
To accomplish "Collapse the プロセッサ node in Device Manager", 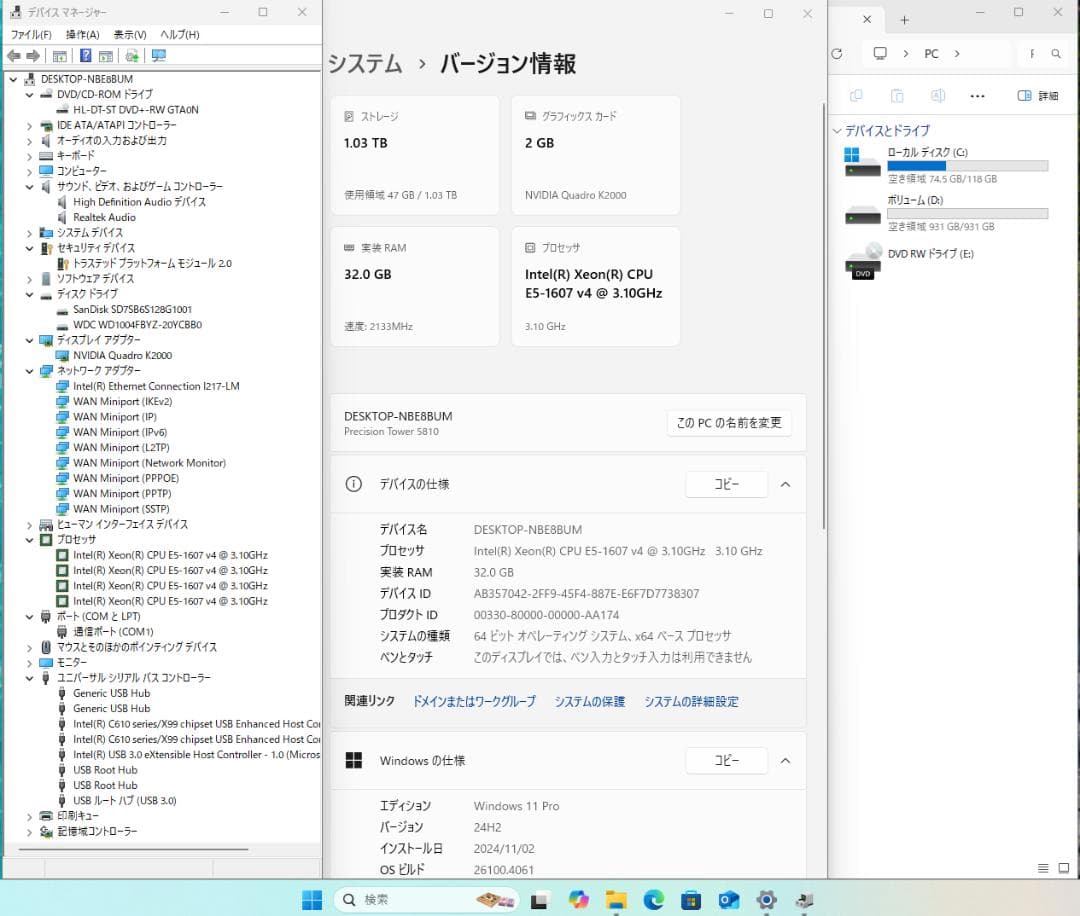I will coord(30,539).
